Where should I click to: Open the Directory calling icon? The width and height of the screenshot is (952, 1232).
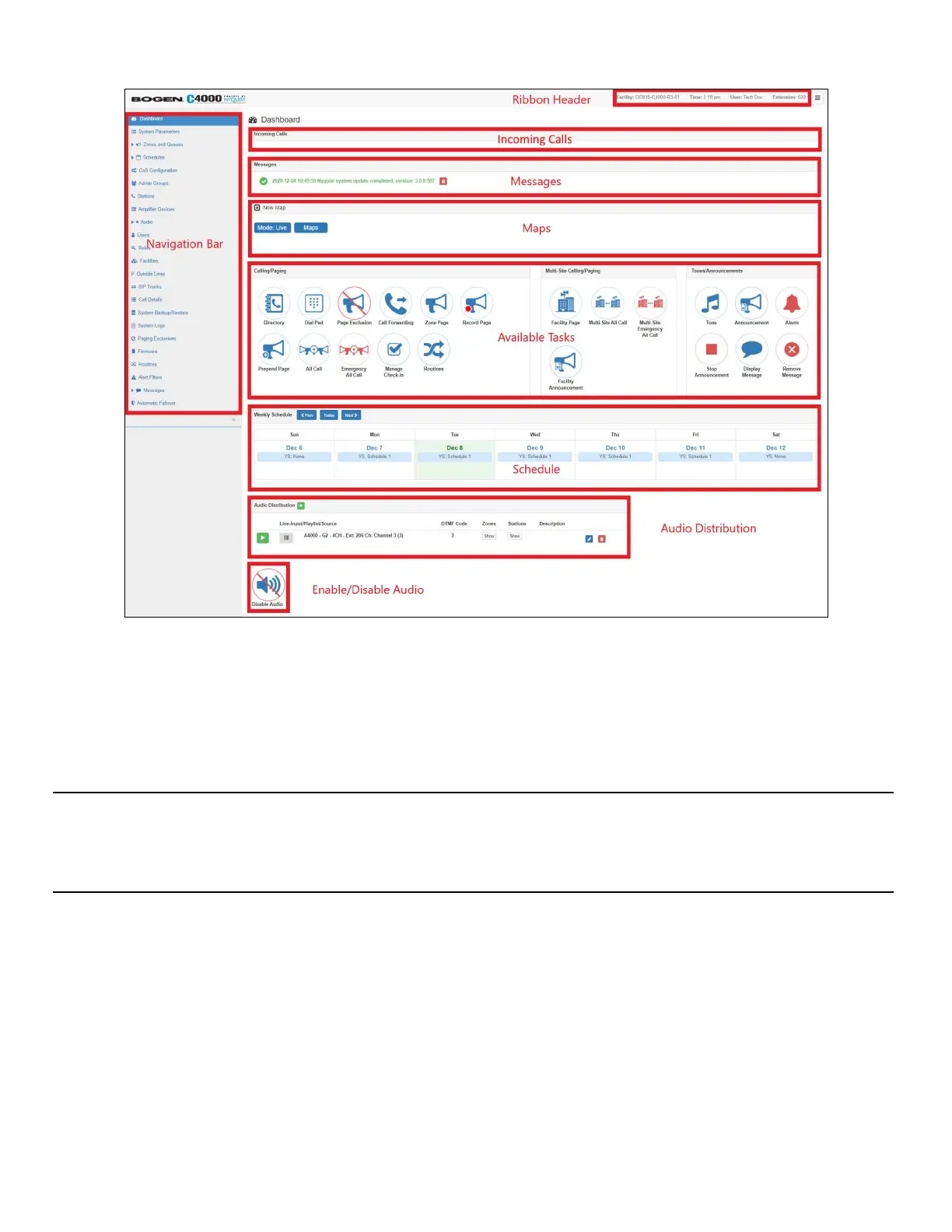[274, 303]
